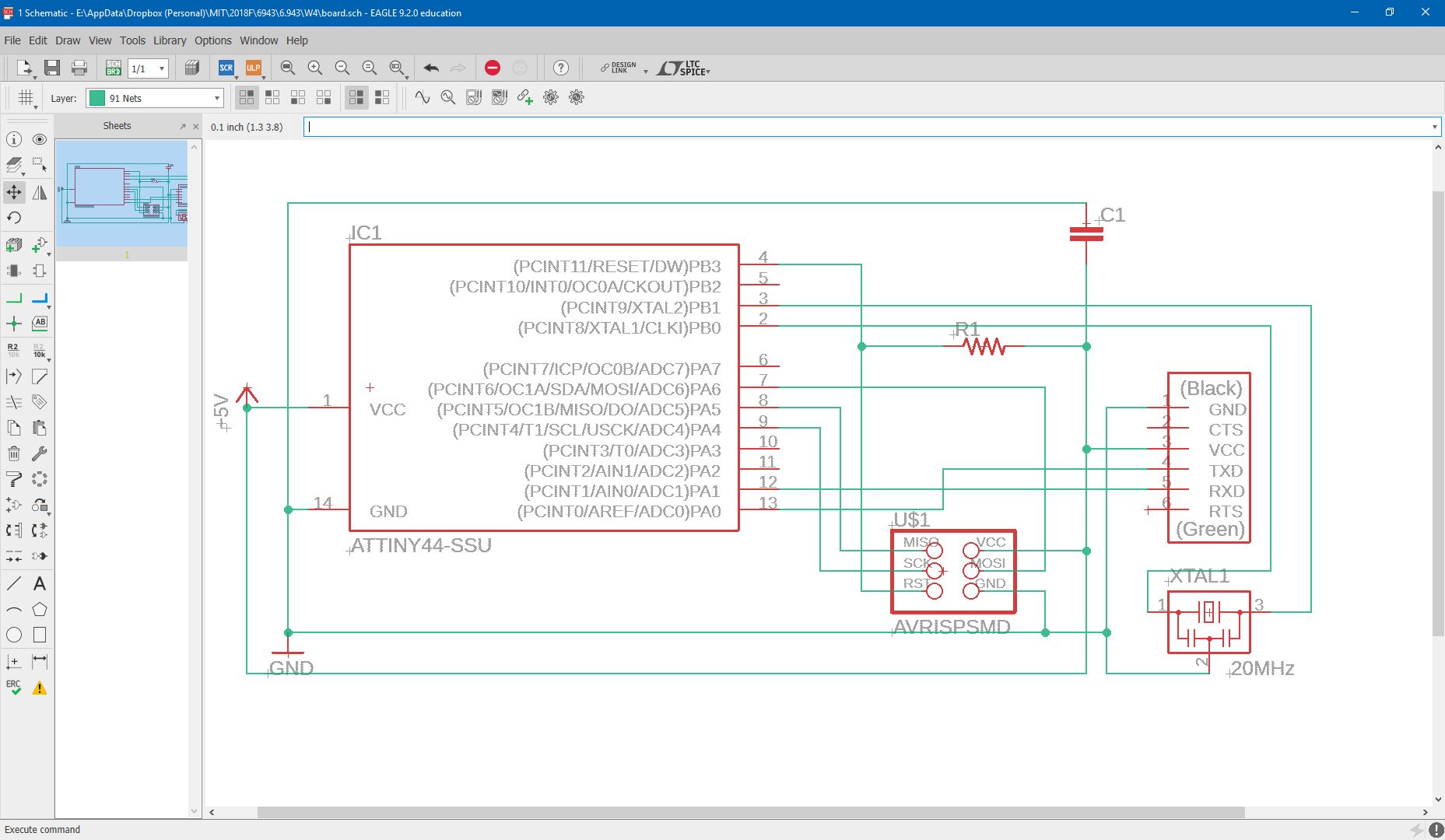The image size is (1445, 840).
Task: Toggle the sixth grid mode button
Action: pyautogui.click(x=382, y=97)
